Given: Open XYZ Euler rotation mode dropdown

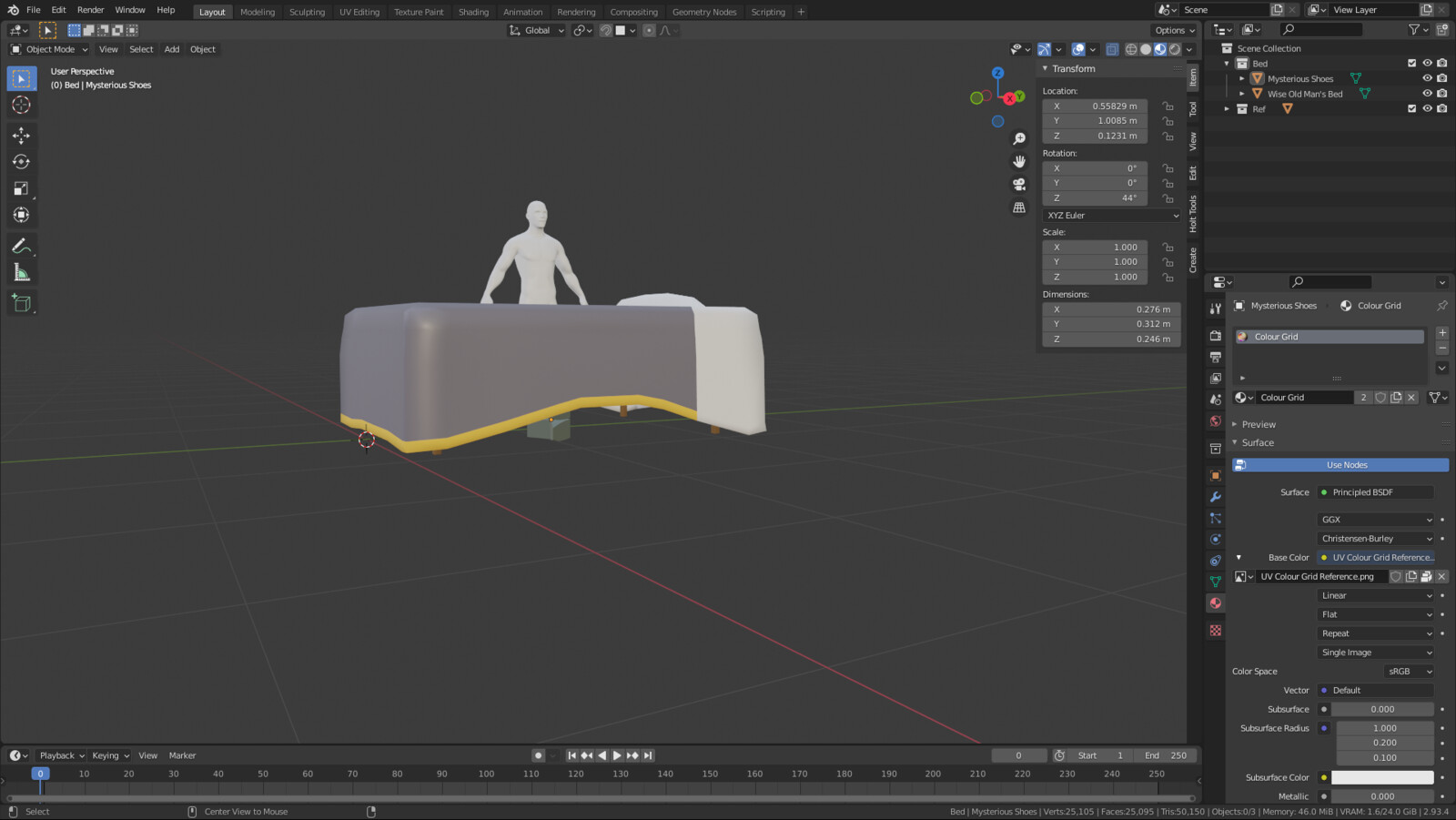Looking at the screenshot, I should pyautogui.click(x=1112, y=216).
